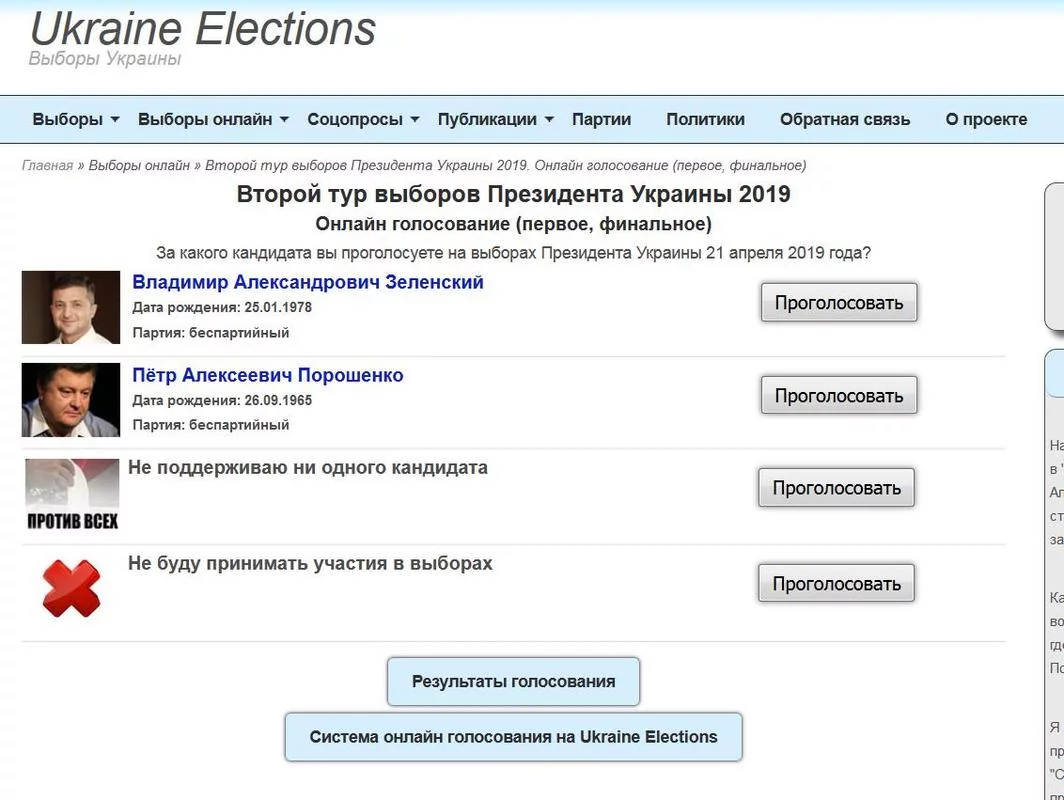Open the Публикации dropdown menu
Image resolution: width=1064 pixels, height=800 pixels.
tap(495, 120)
